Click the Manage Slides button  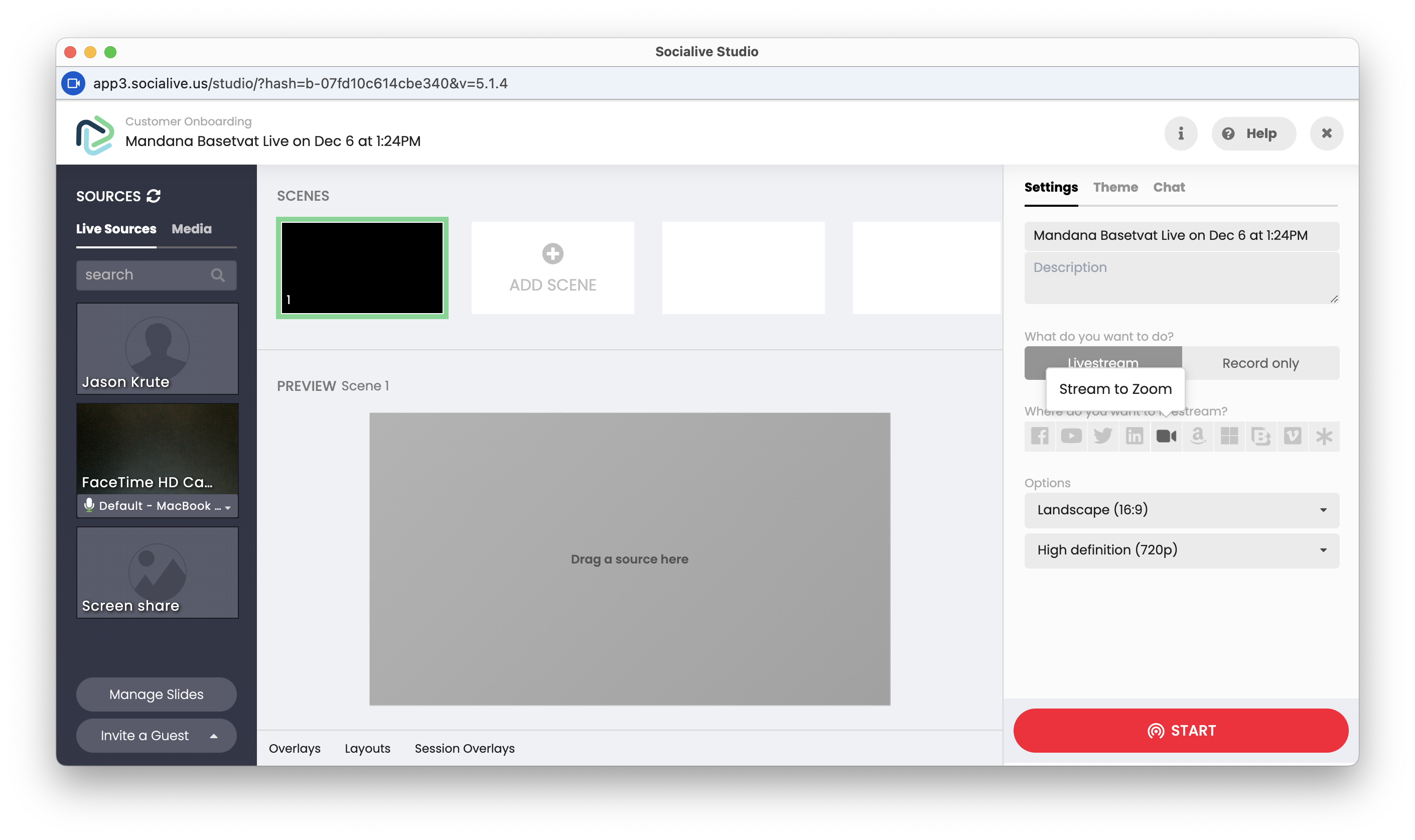tap(156, 694)
